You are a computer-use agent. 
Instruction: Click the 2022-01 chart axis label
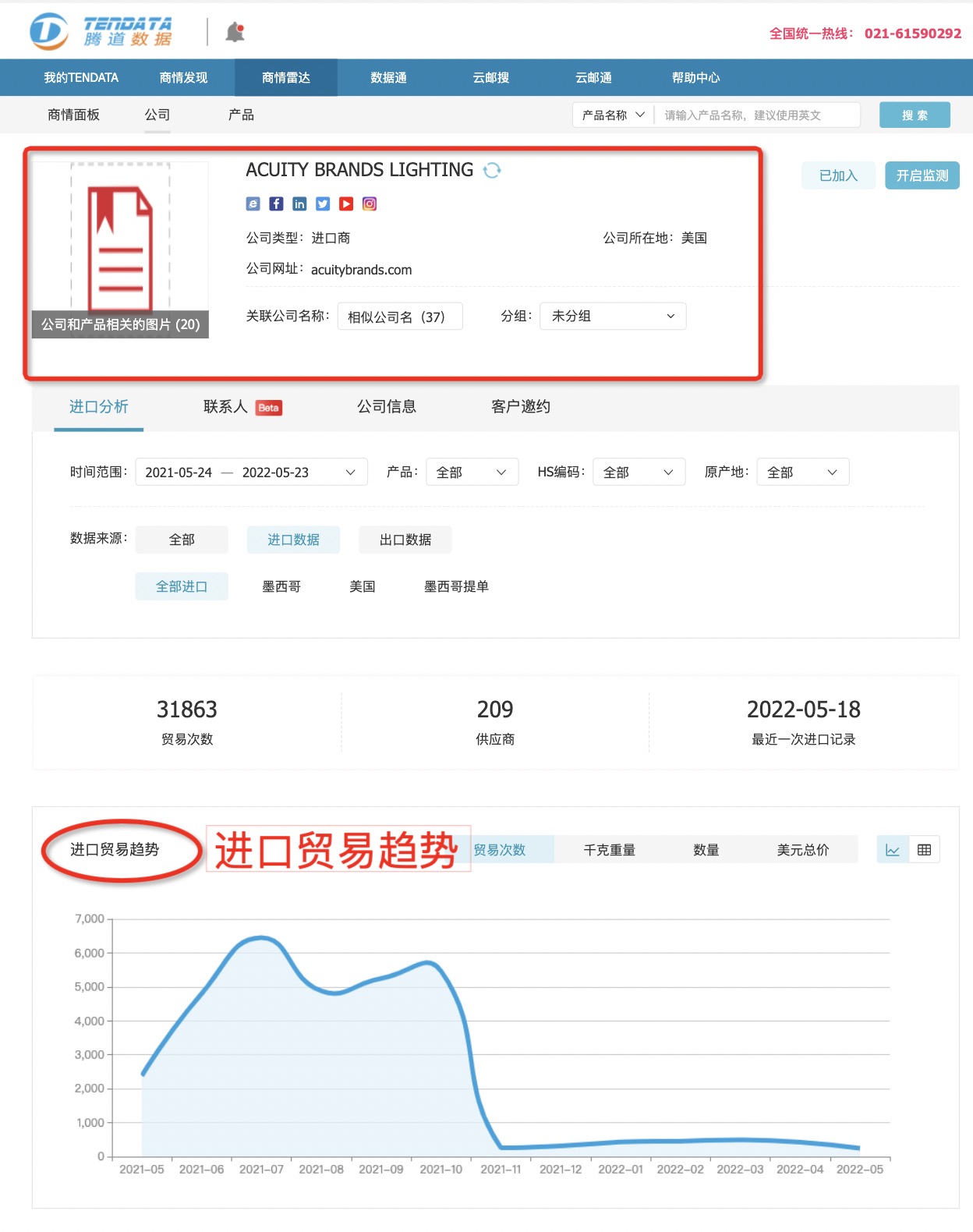(x=621, y=1169)
